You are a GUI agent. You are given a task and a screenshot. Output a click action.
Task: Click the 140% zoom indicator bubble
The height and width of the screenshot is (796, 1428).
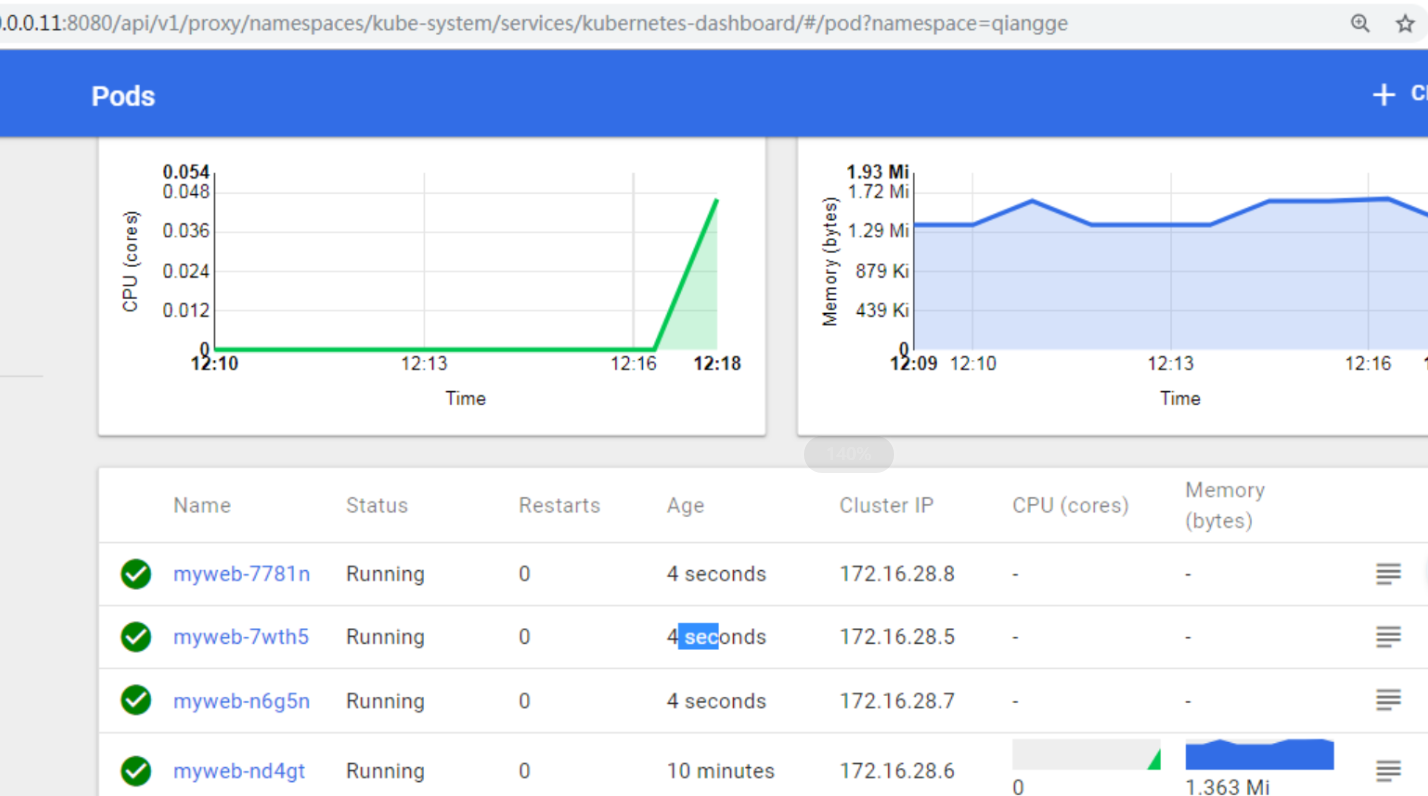848,455
